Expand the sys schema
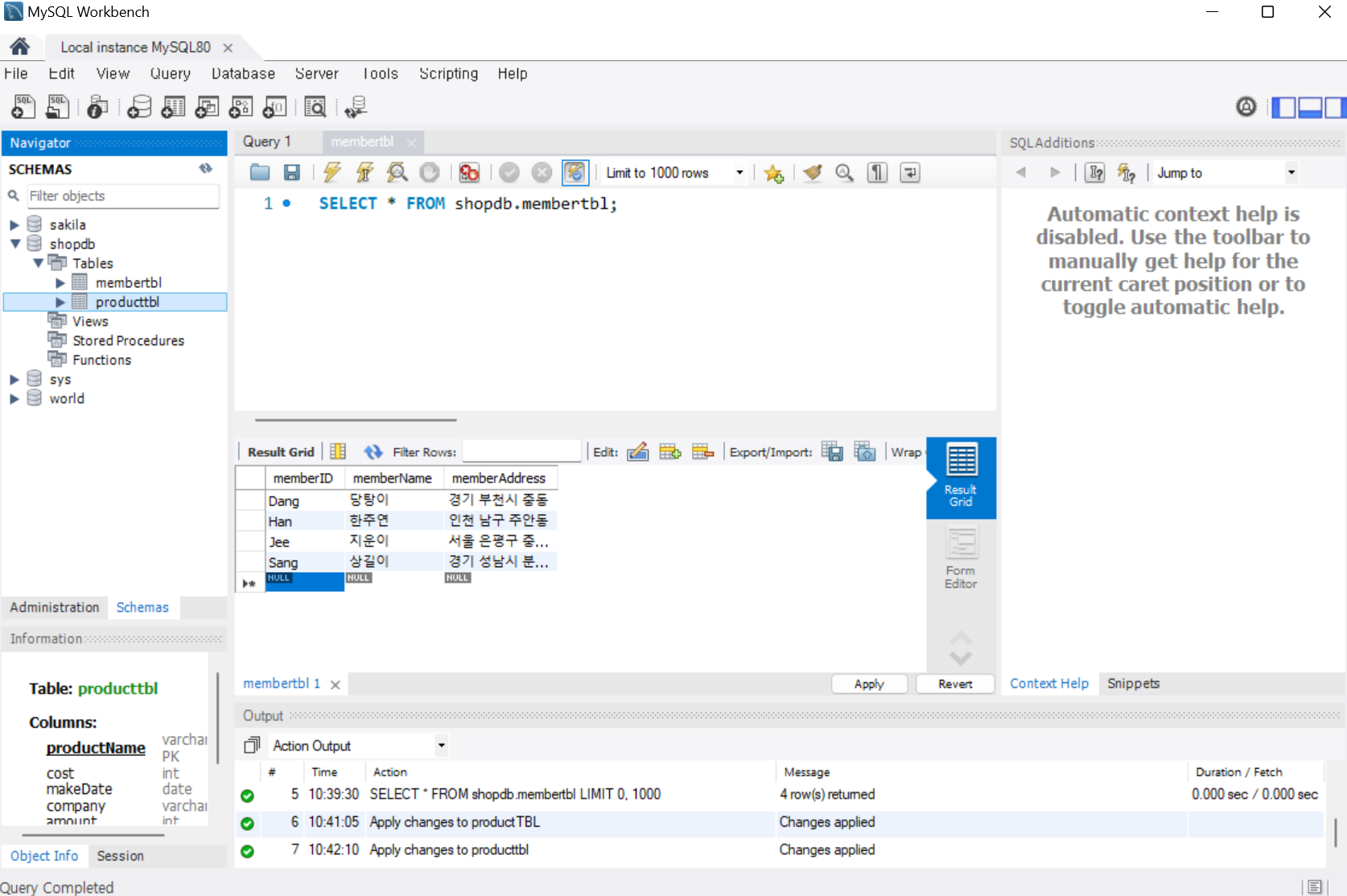The image size is (1347, 896). pos(14,380)
